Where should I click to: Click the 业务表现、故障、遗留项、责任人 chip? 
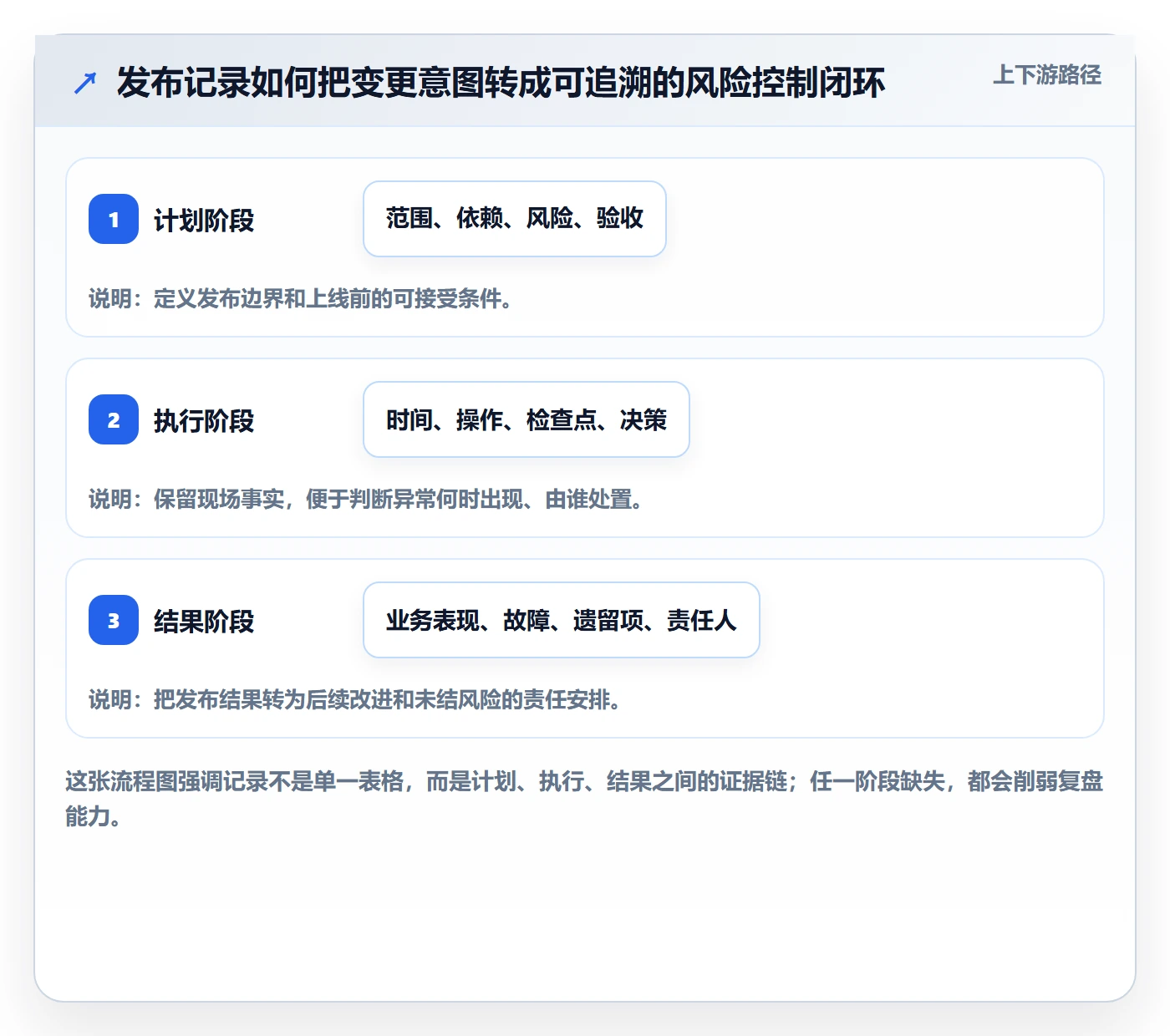562,620
